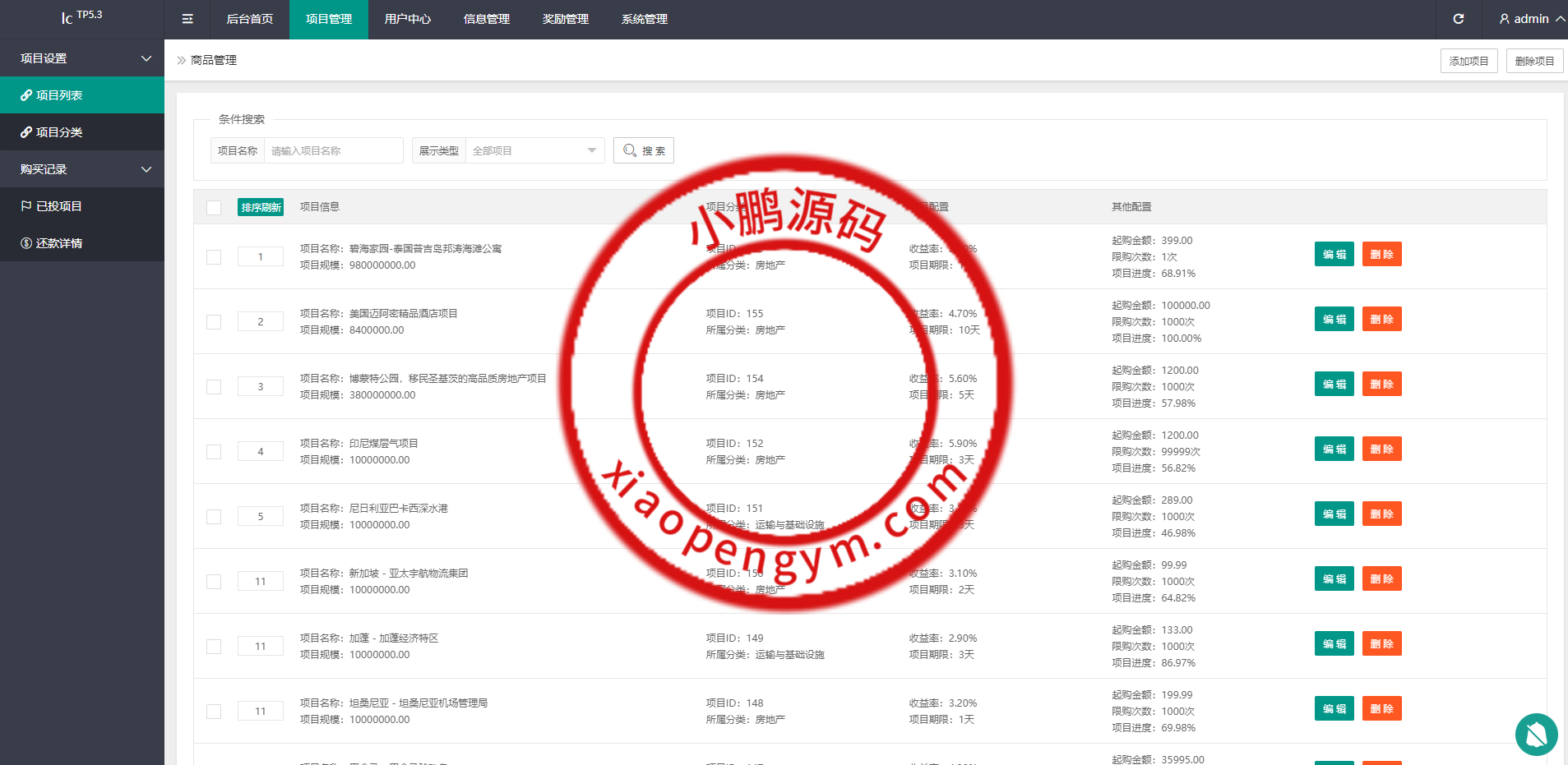The image size is (1568, 765).
Task: Open the 展示类型 dropdown showing 全部项目
Action: coord(534,151)
